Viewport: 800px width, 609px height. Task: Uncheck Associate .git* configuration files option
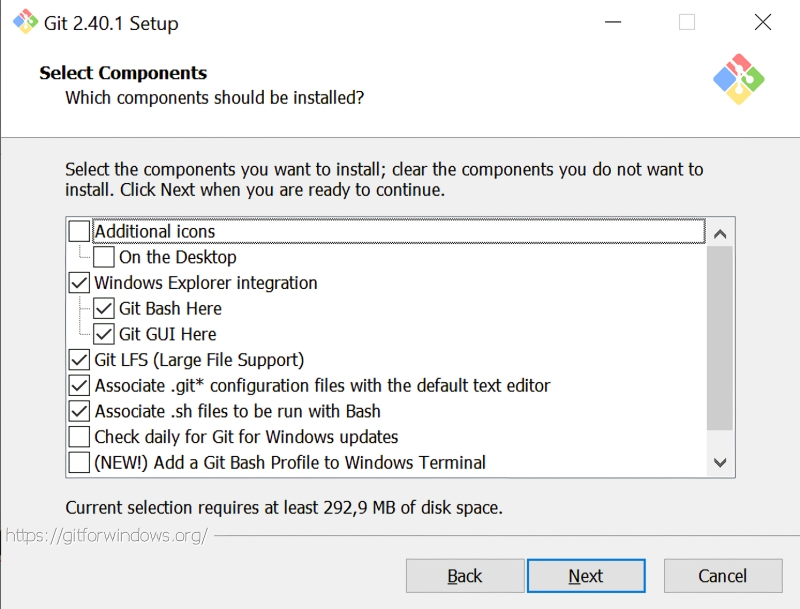point(79,386)
